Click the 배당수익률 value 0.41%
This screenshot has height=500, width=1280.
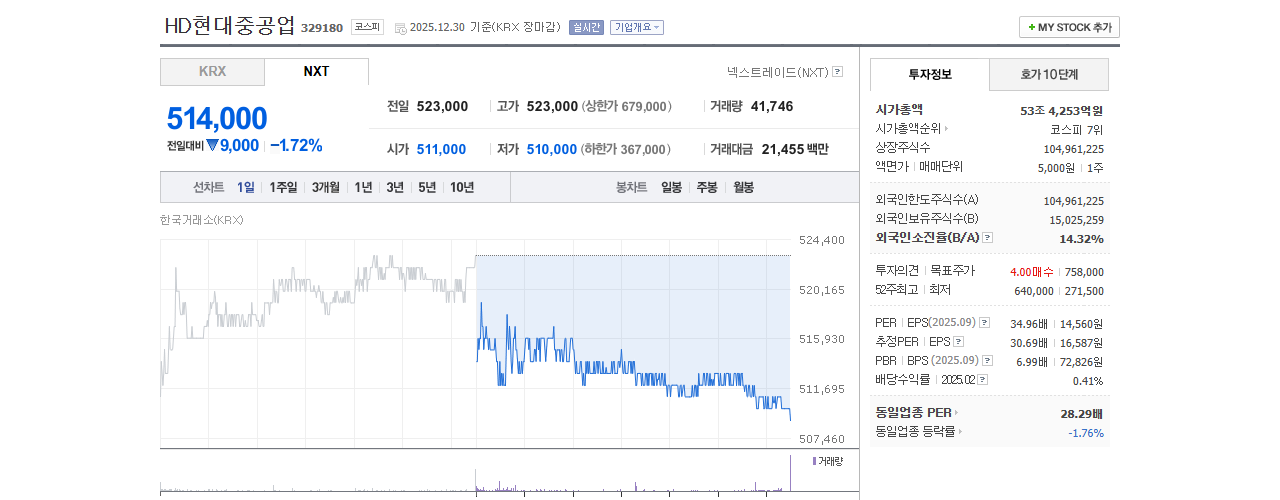[1088, 380]
